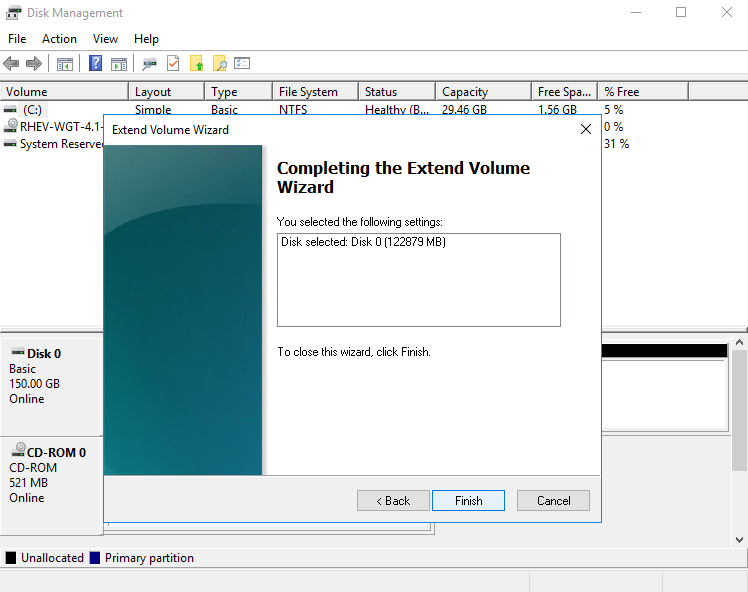Select the CD-ROM 0 disk panel
The image size is (748, 592).
tap(50, 475)
